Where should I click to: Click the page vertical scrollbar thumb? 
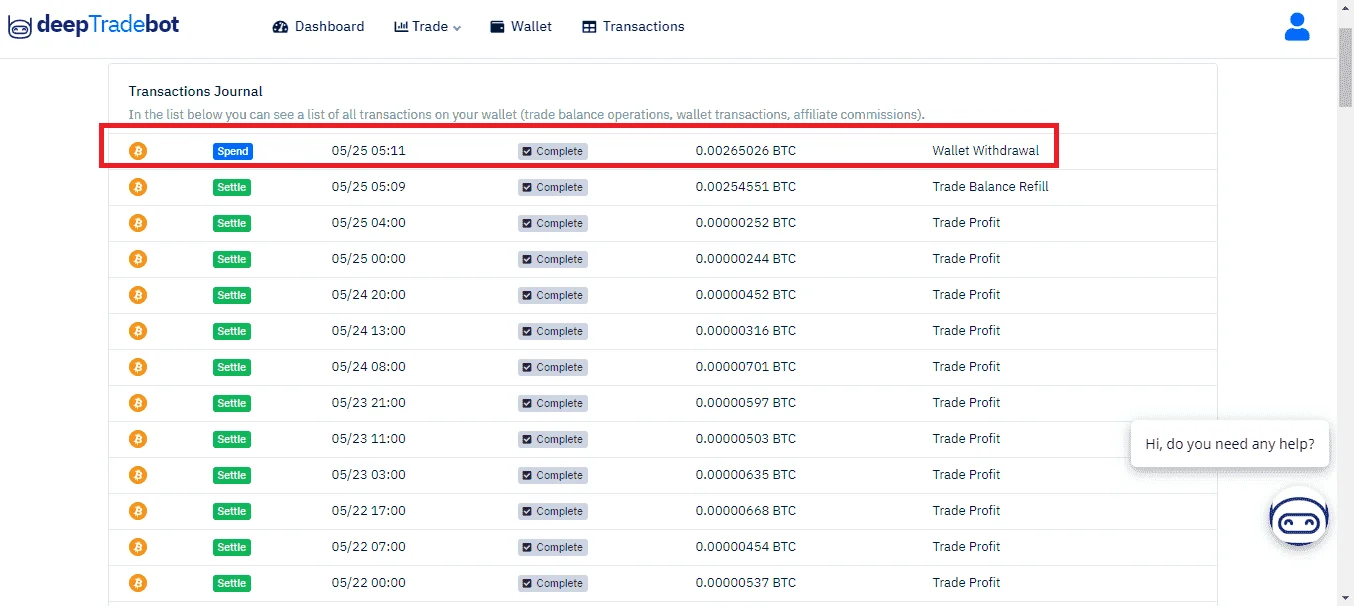(x=1345, y=67)
